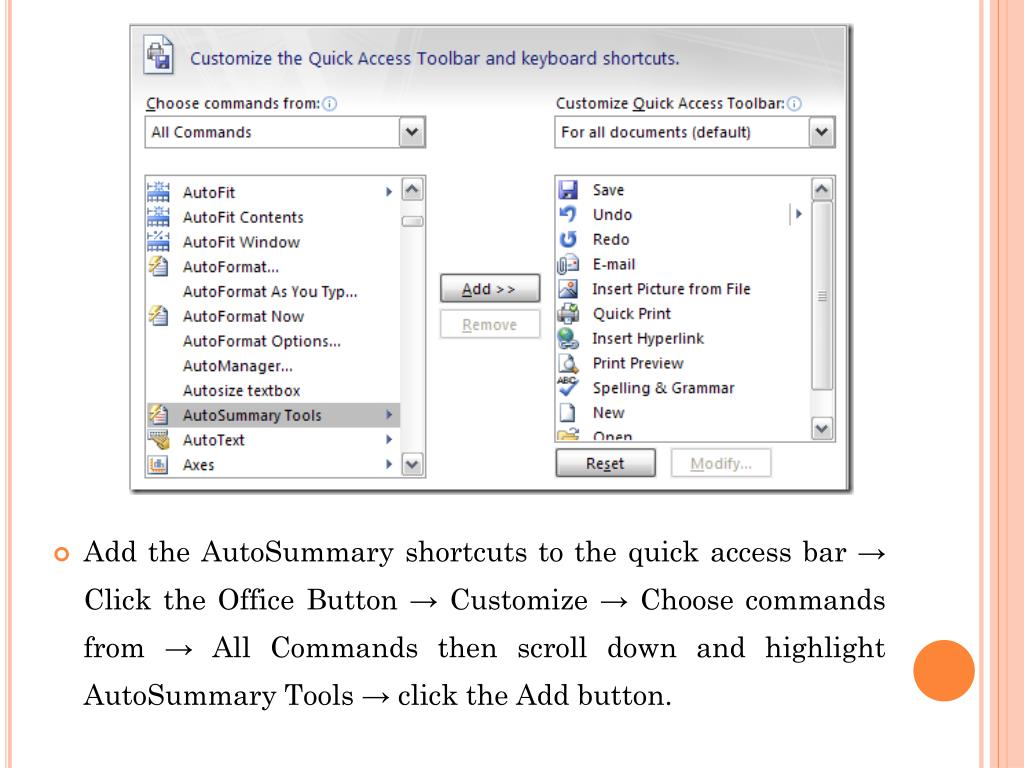
Task: Expand the Axes submenu arrow
Action: click(389, 464)
